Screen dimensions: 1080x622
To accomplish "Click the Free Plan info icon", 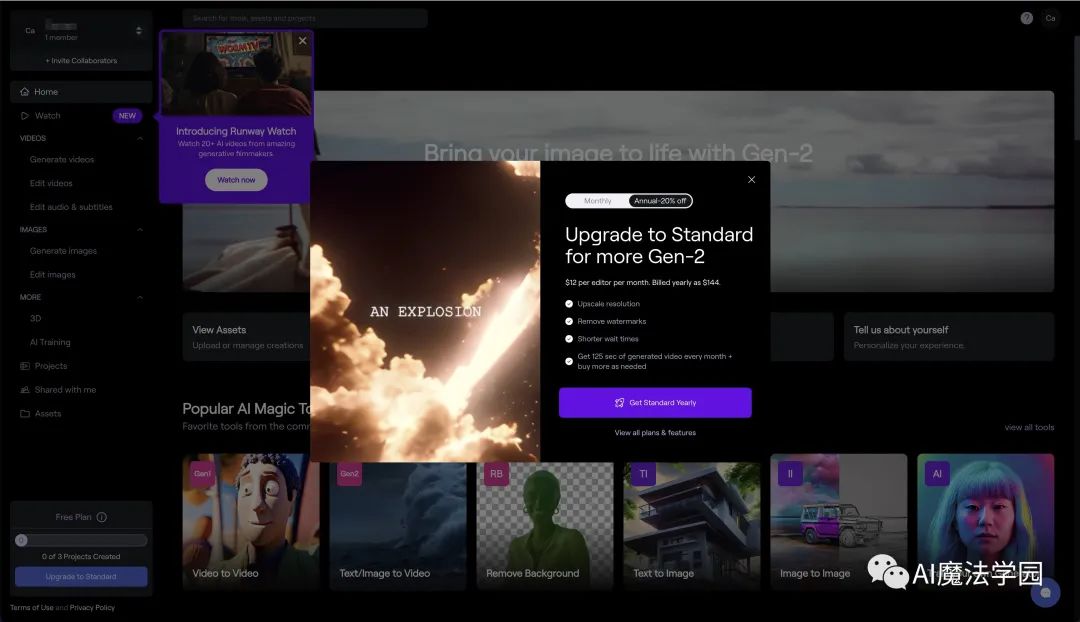I will click(101, 517).
